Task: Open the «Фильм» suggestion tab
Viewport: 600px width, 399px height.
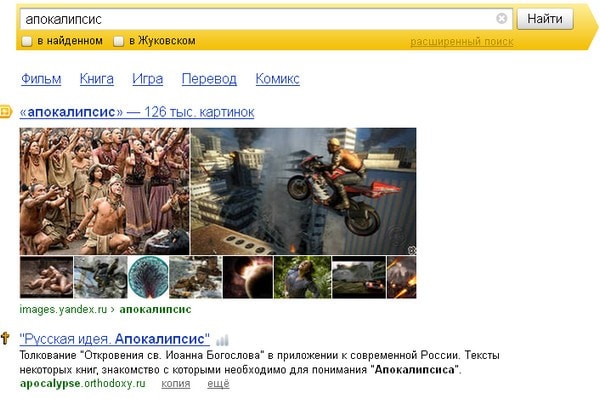Action: pyautogui.click(x=41, y=79)
